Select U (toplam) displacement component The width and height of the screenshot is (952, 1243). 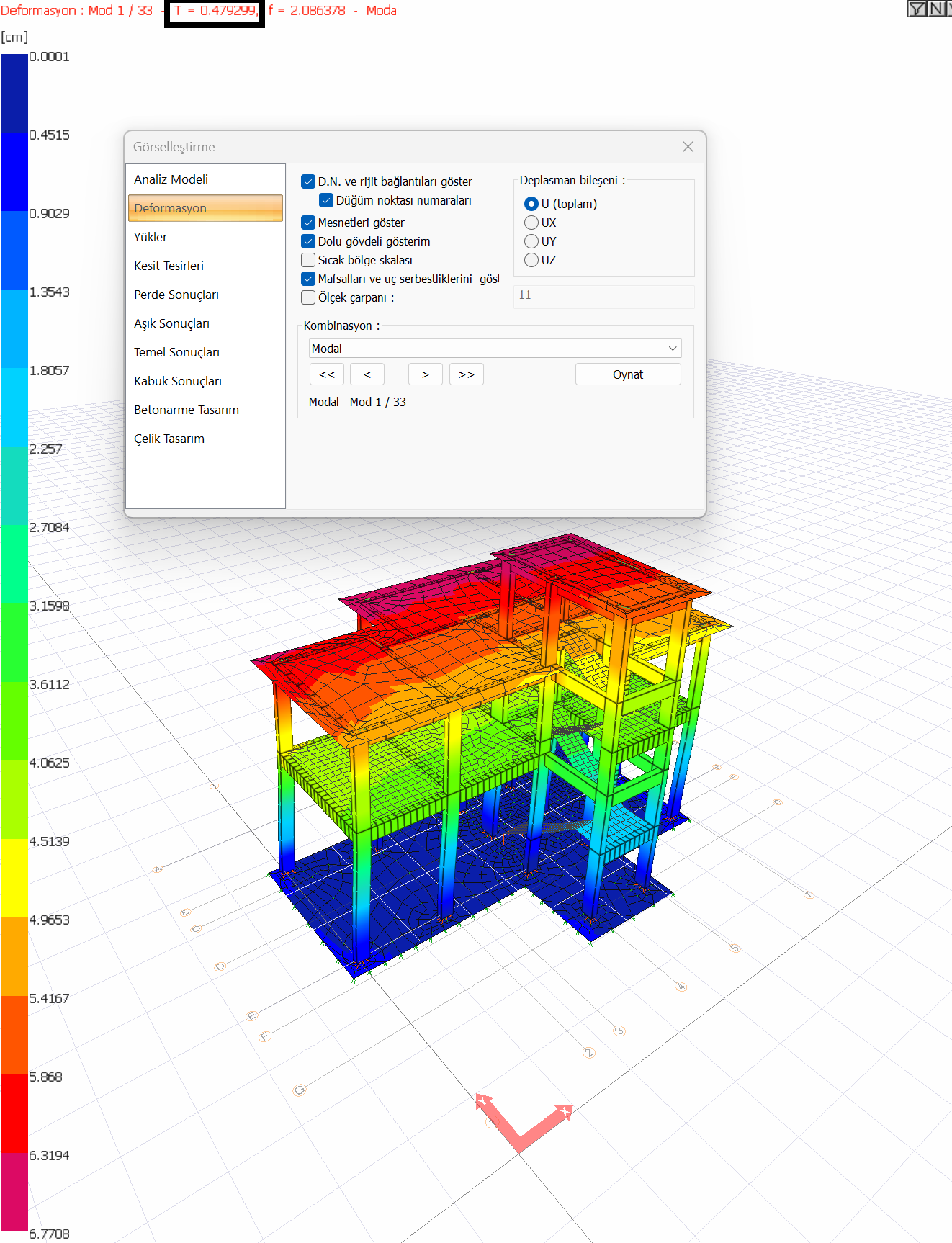click(x=531, y=204)
